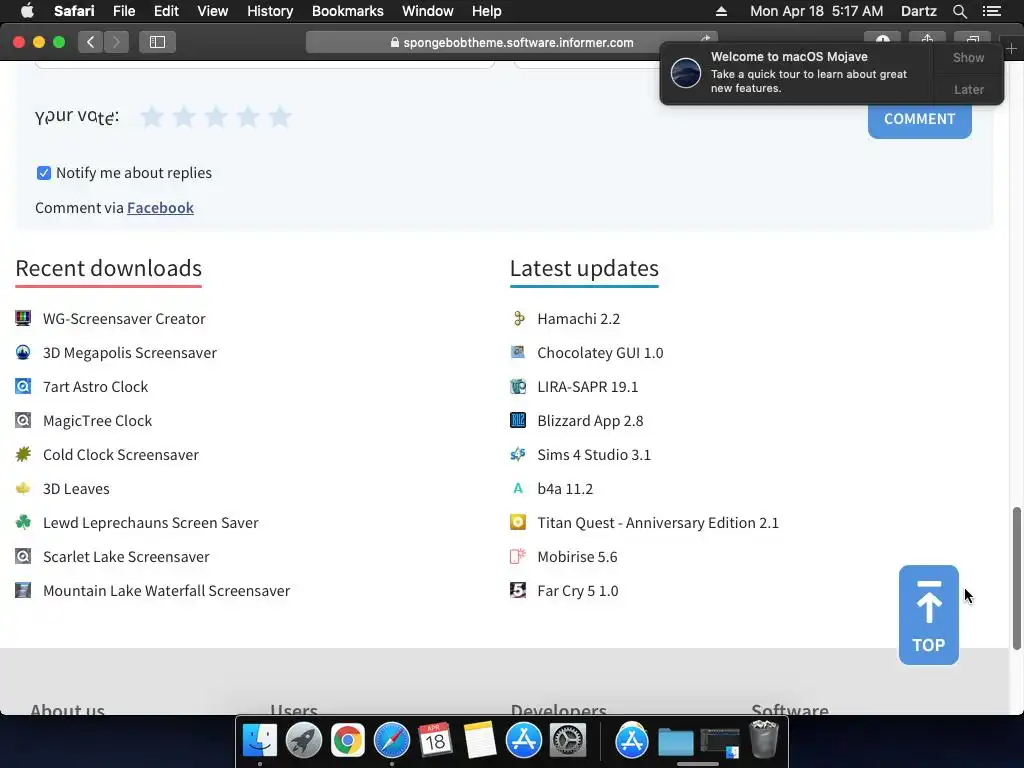The image size is (1024, 768).
Task: Click the Blizzard App icon
Action: [x=518, y=420]
